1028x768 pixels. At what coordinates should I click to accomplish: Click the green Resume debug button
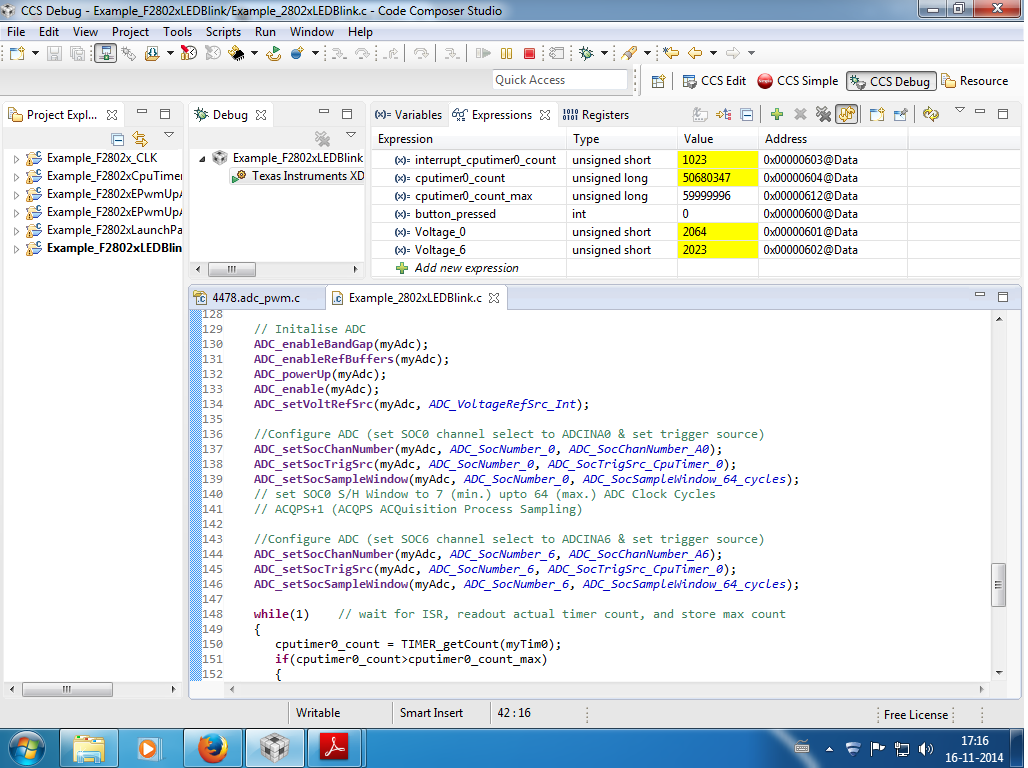[484, 53]
